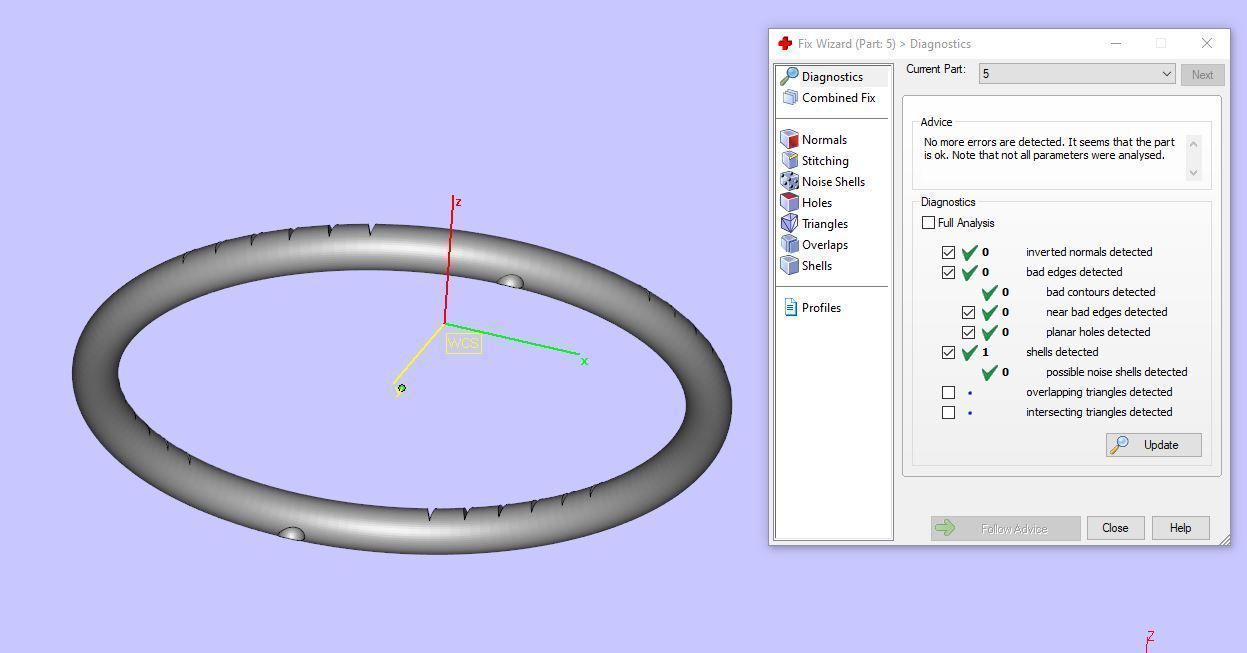Click the Shells icon
This screenshot has height=653, width=1247.
tap(790, 265)
